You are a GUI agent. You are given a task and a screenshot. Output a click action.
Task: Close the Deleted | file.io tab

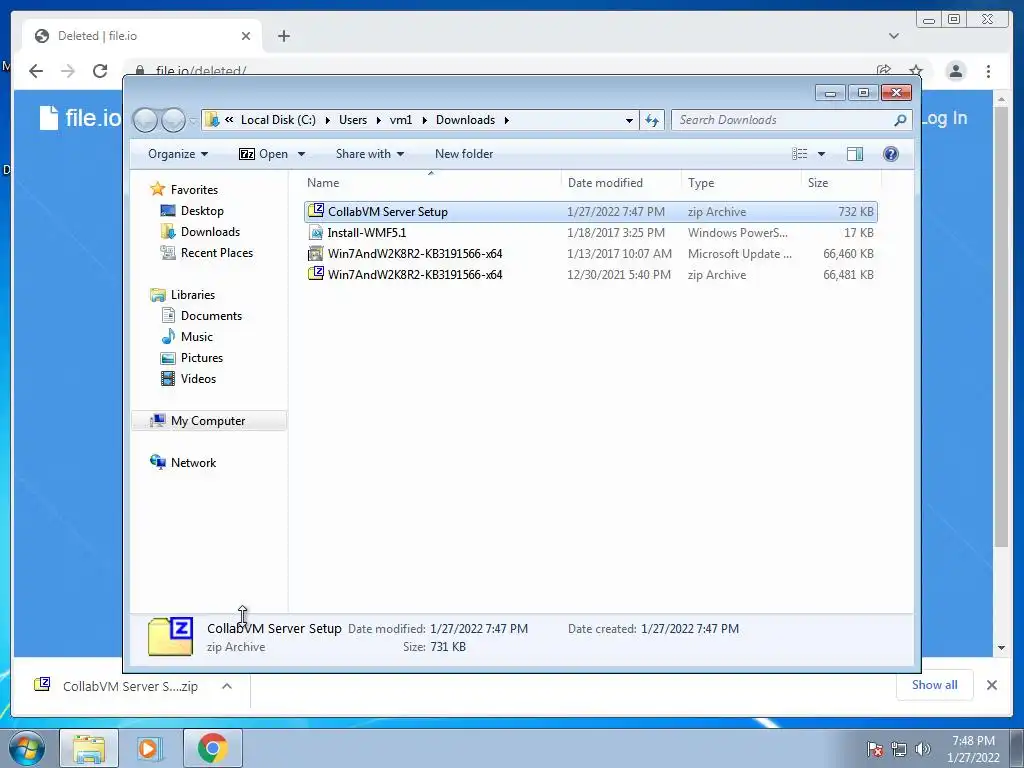[x=246, y=36]
